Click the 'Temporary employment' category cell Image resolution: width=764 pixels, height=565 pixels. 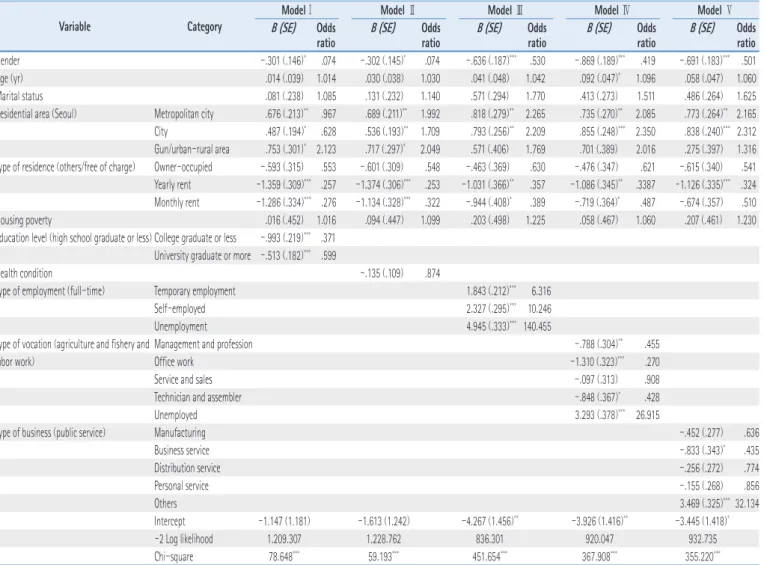pyautogui.click(x=194, y=291)
